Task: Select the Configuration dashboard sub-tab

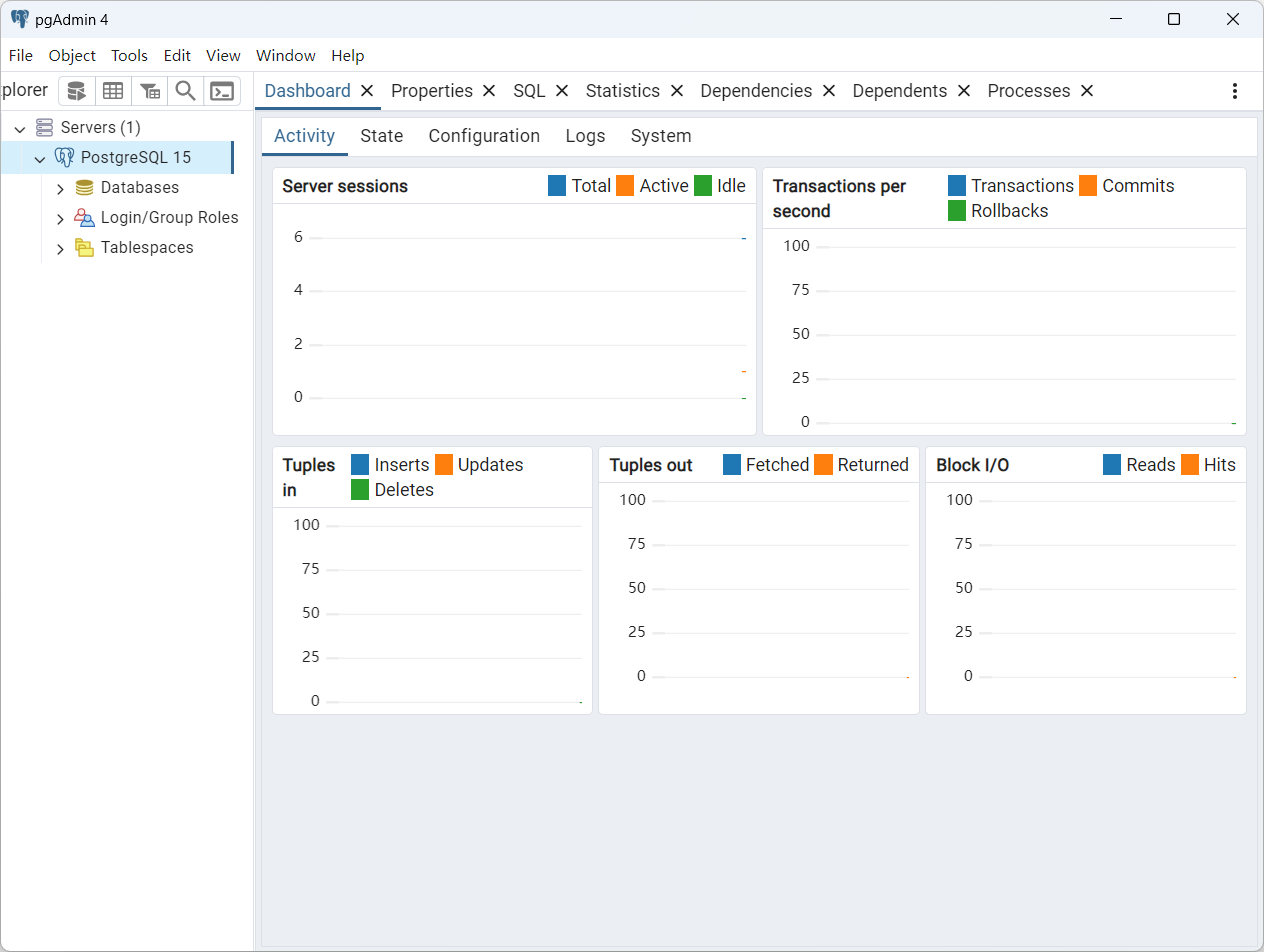Action: point(484,136)
